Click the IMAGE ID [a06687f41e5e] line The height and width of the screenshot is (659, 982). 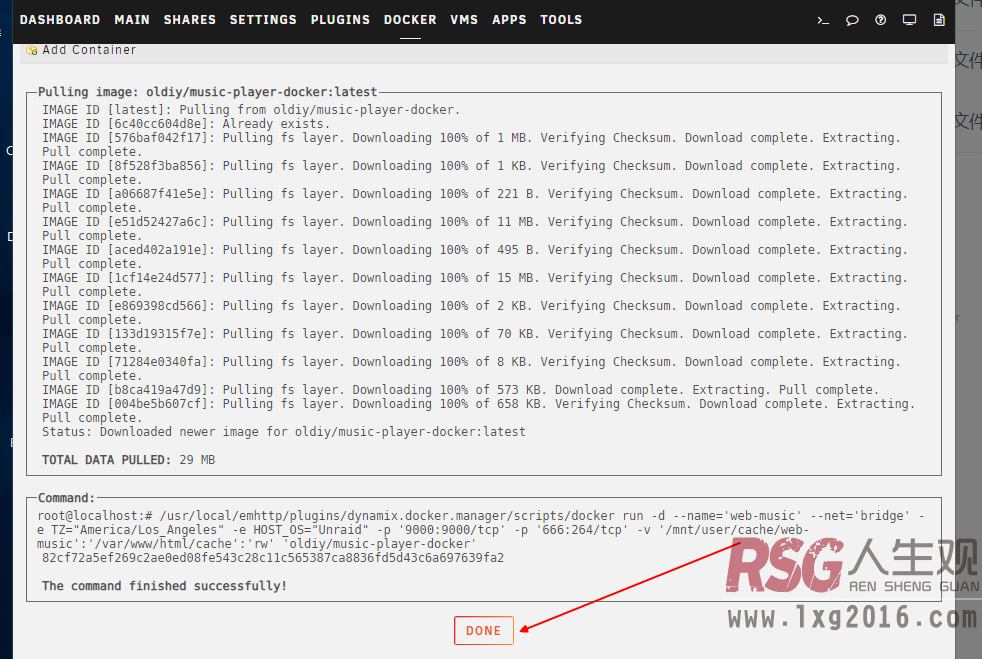475,200
